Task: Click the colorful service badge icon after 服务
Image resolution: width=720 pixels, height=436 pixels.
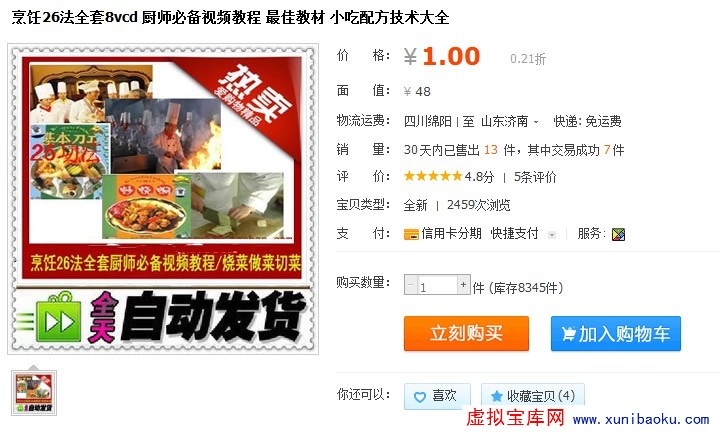Action: pyautogui.click(x=618, y=234)
